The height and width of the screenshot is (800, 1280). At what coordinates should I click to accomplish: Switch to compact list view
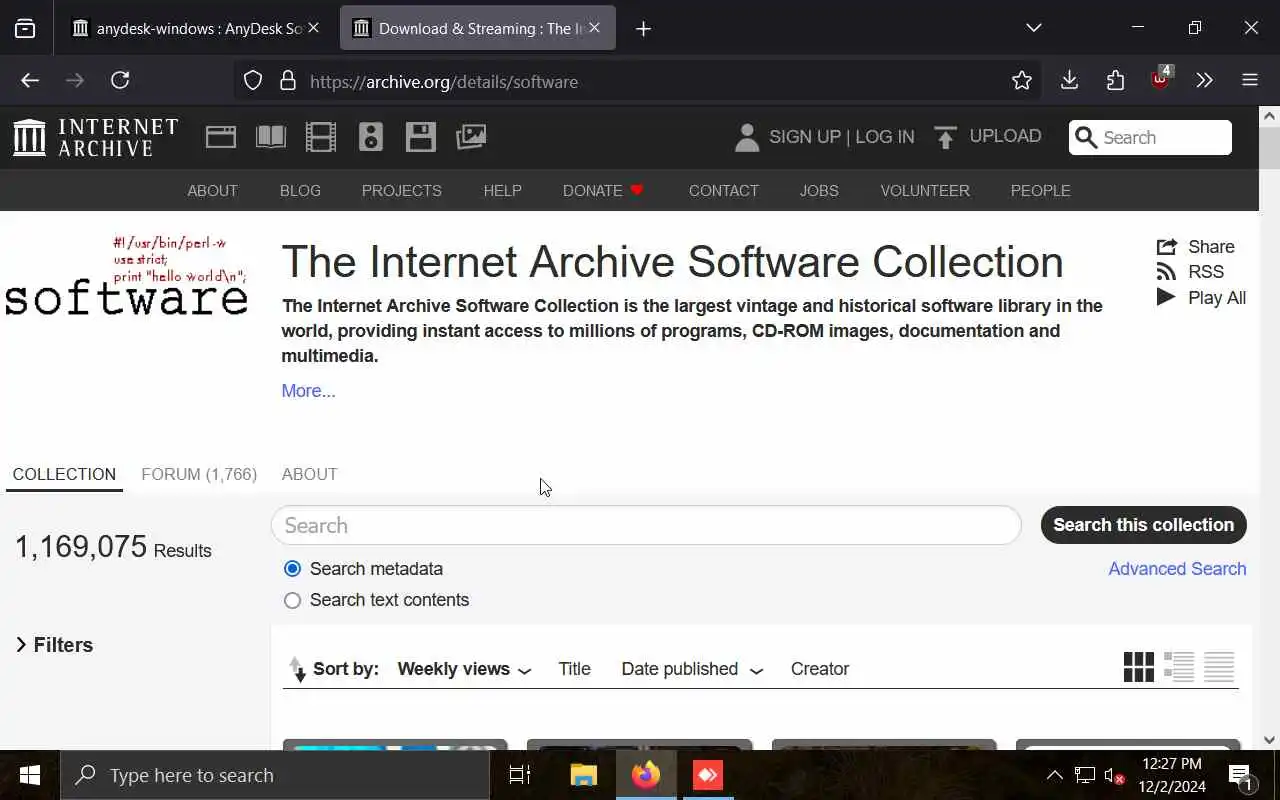point(1219,667)
